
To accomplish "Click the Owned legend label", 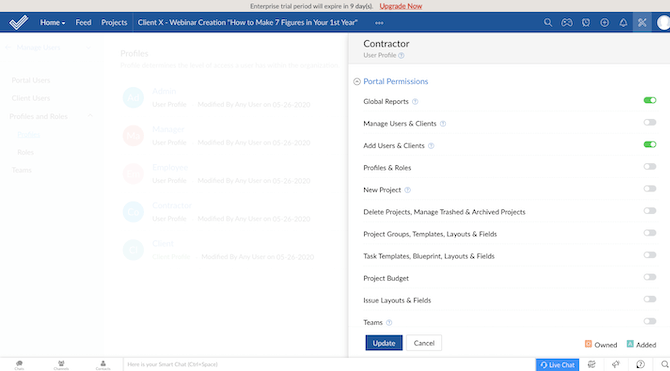I will (x=605, y=344).
